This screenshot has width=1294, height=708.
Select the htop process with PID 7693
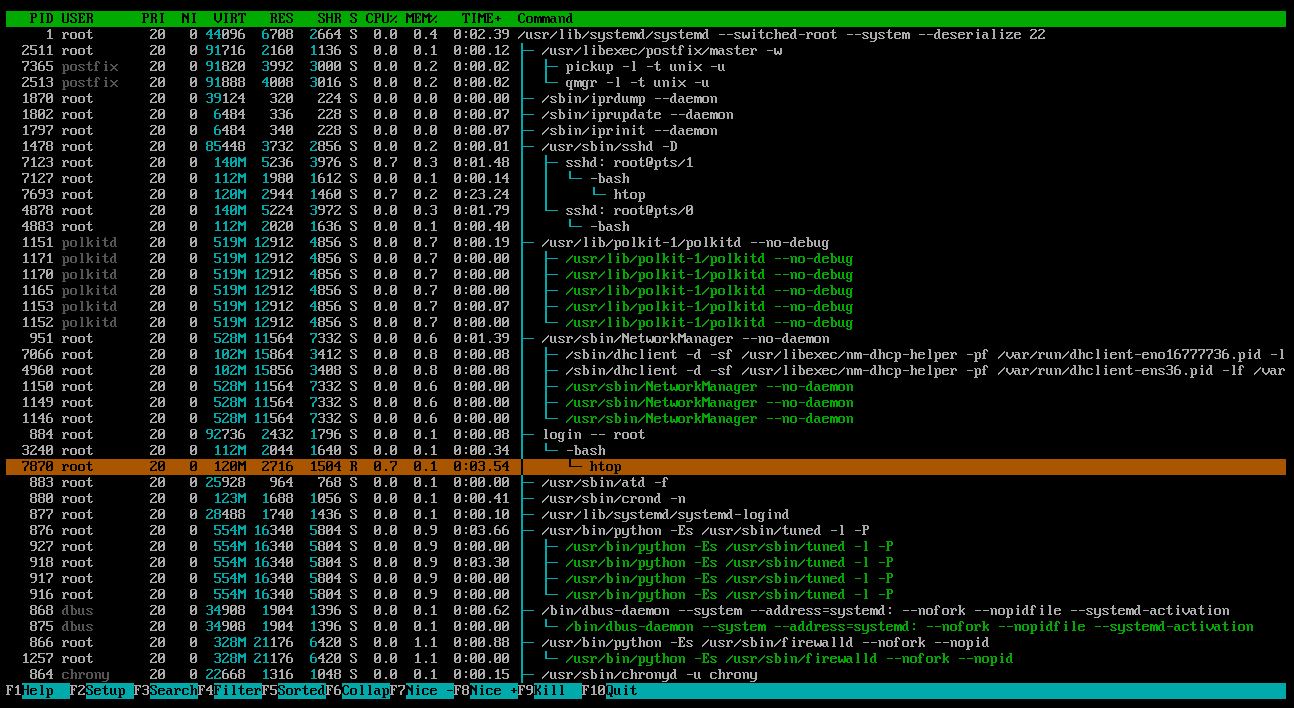point(645,194)
